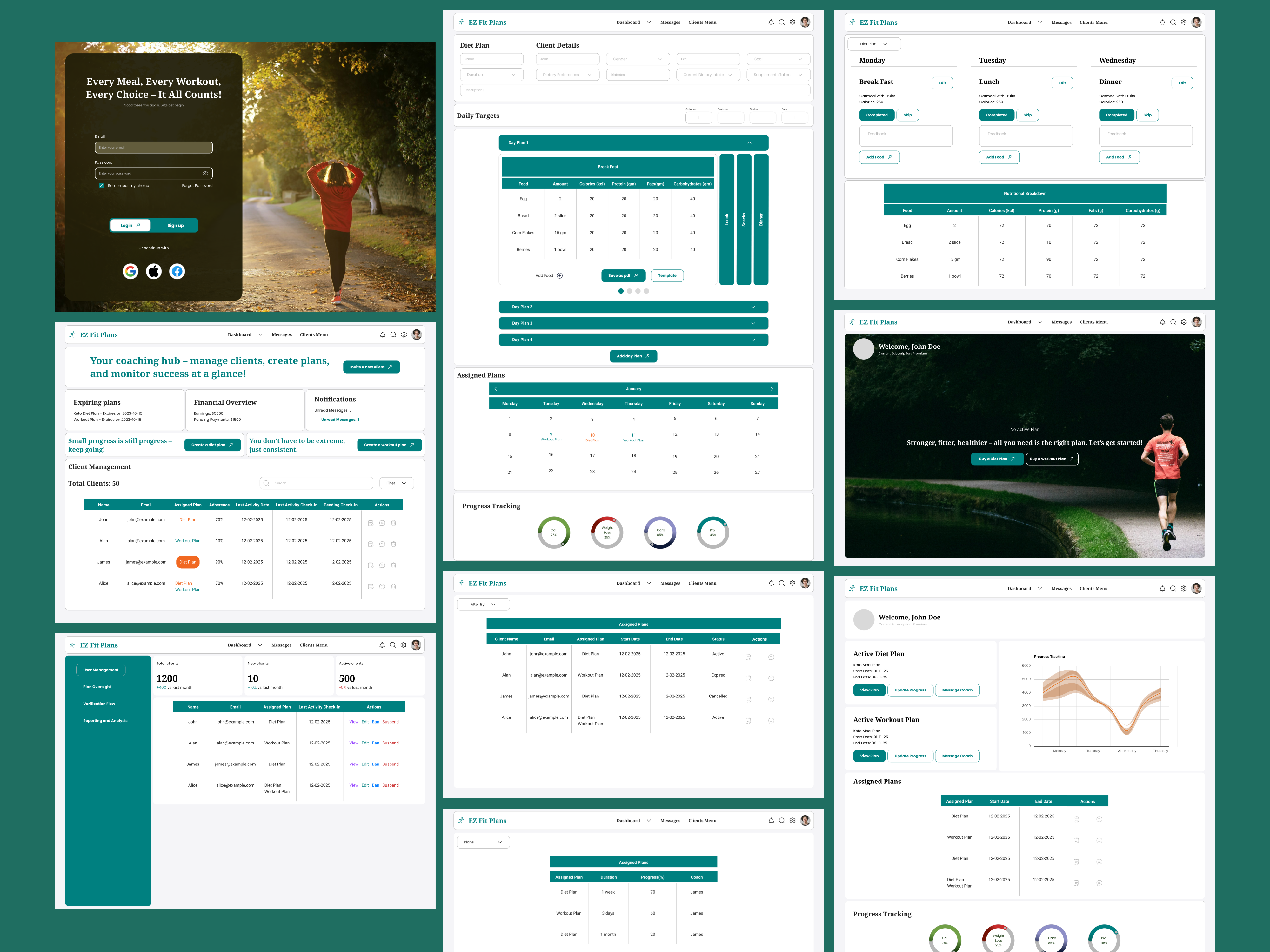Mark Monday's Break Fast as Completed

(x=877, y=115)
